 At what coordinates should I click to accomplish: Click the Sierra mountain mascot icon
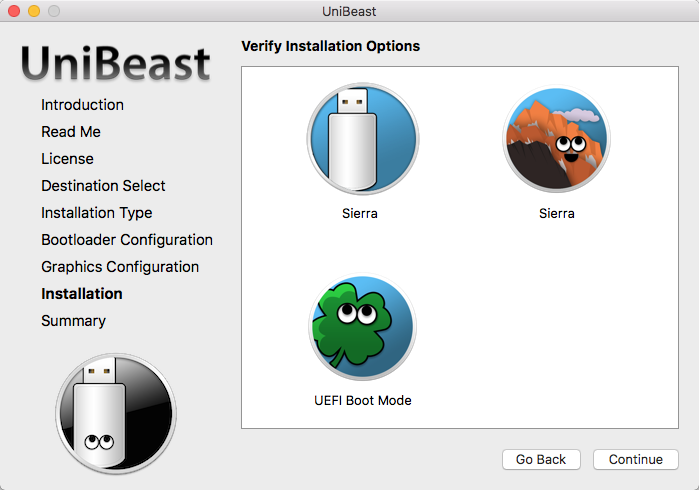point(556,139)
